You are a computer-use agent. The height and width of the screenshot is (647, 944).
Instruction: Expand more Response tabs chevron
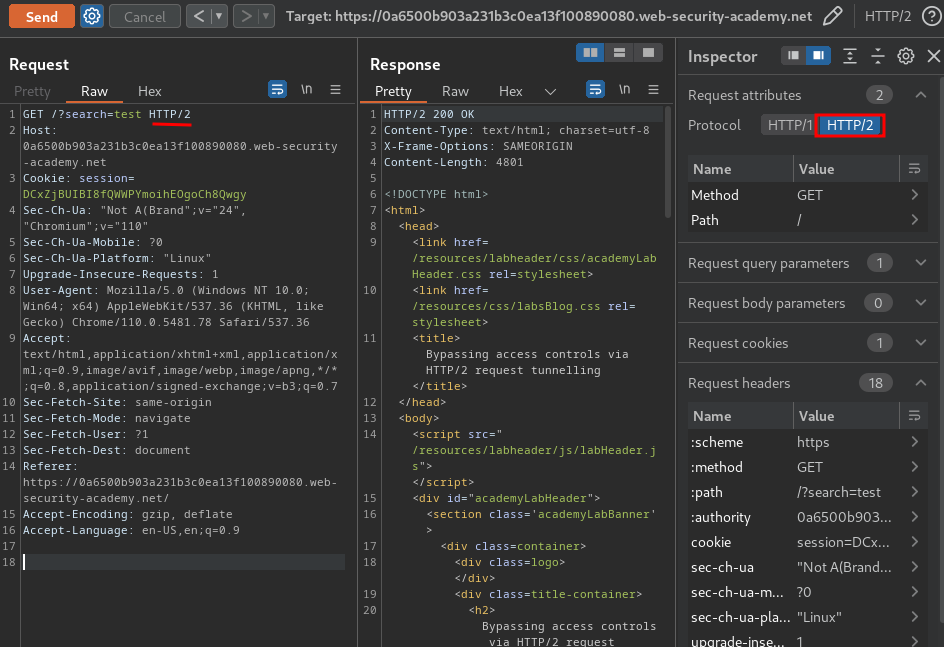click(550, 91)
